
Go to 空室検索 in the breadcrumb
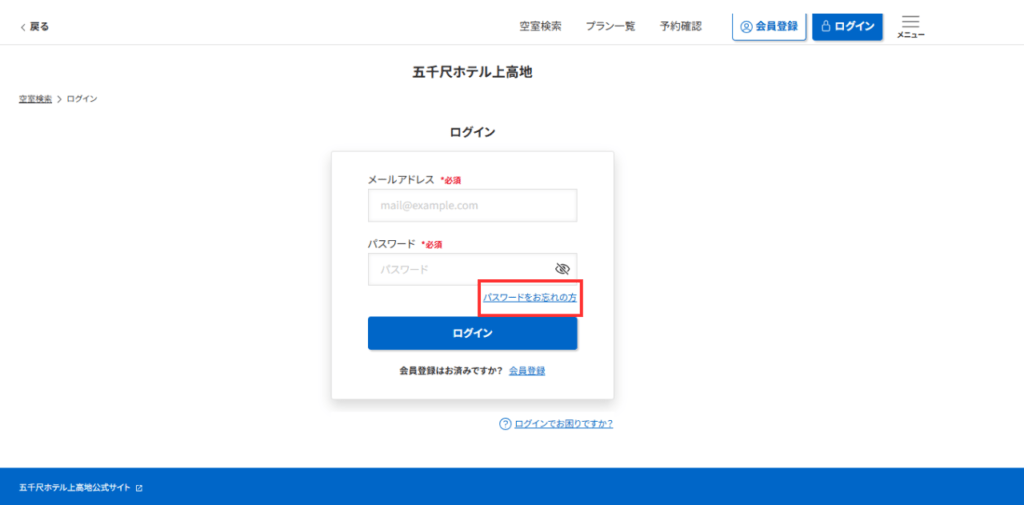click(35, 99)
